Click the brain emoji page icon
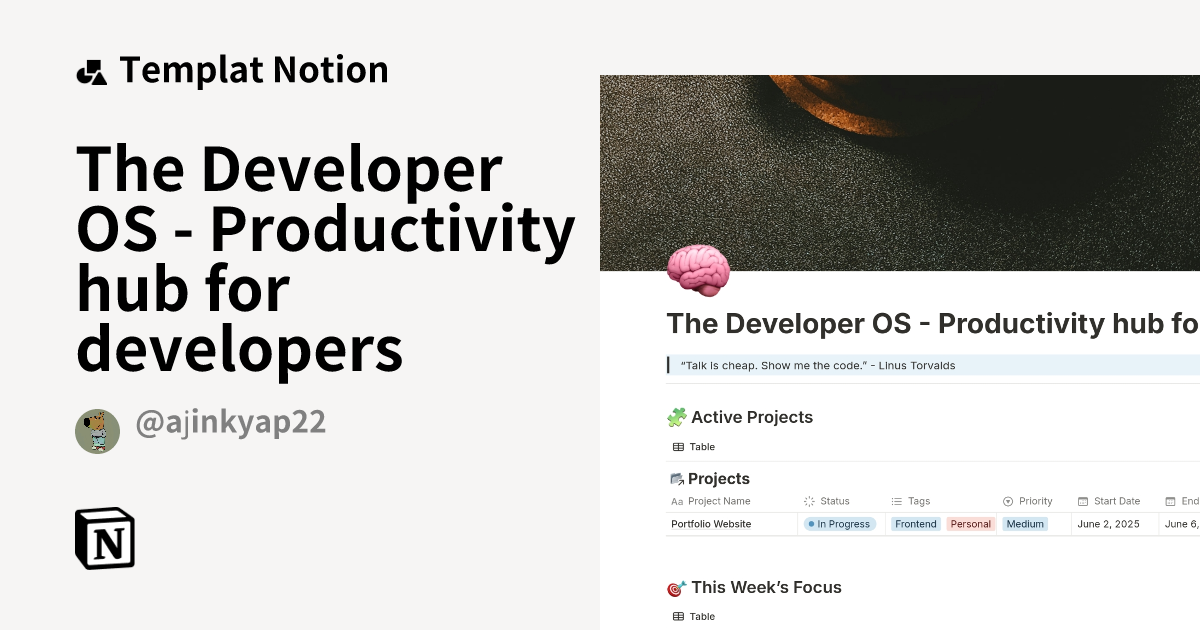Image resolution: width=1200 pixels, height=630 pixels. pos(697,270)
